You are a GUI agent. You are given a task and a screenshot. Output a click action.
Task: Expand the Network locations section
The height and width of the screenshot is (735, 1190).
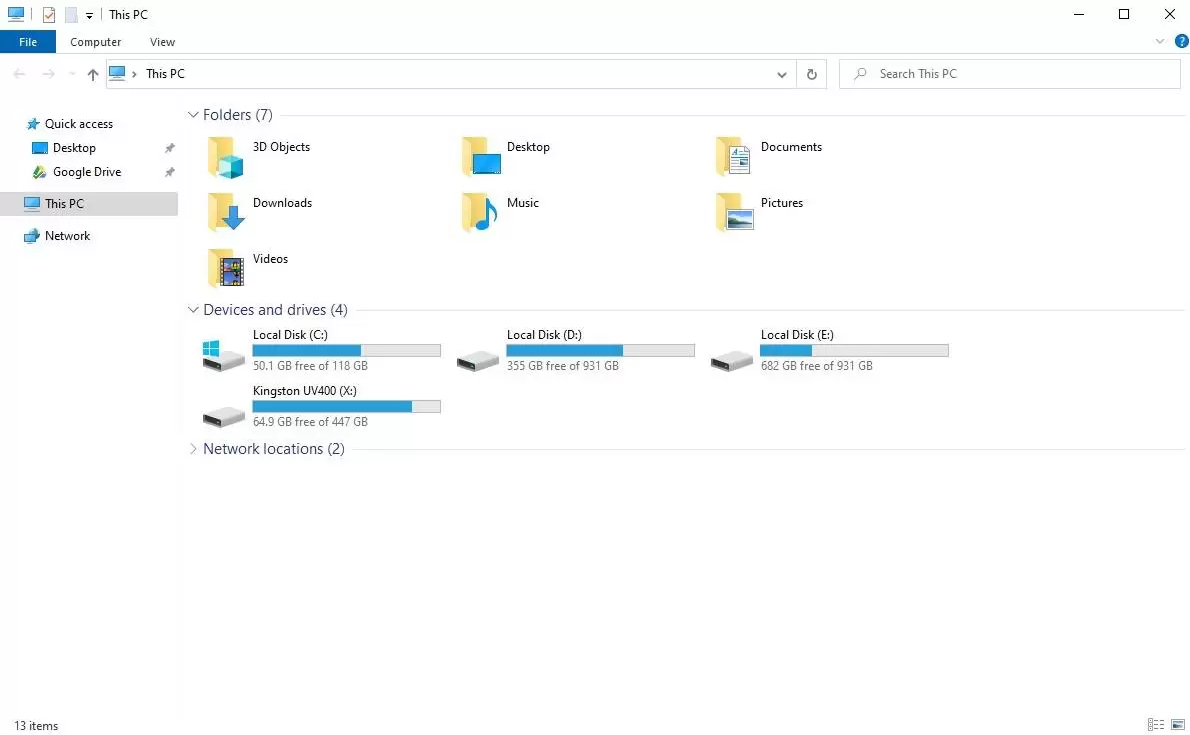click(x=193, y=449)
